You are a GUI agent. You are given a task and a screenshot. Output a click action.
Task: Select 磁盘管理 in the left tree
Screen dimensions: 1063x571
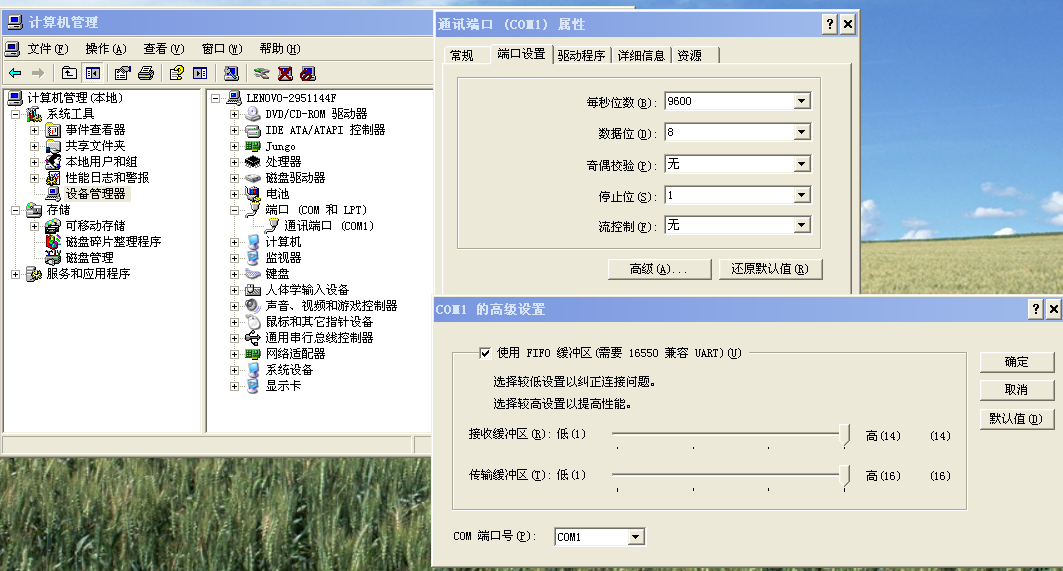point(89,257)
